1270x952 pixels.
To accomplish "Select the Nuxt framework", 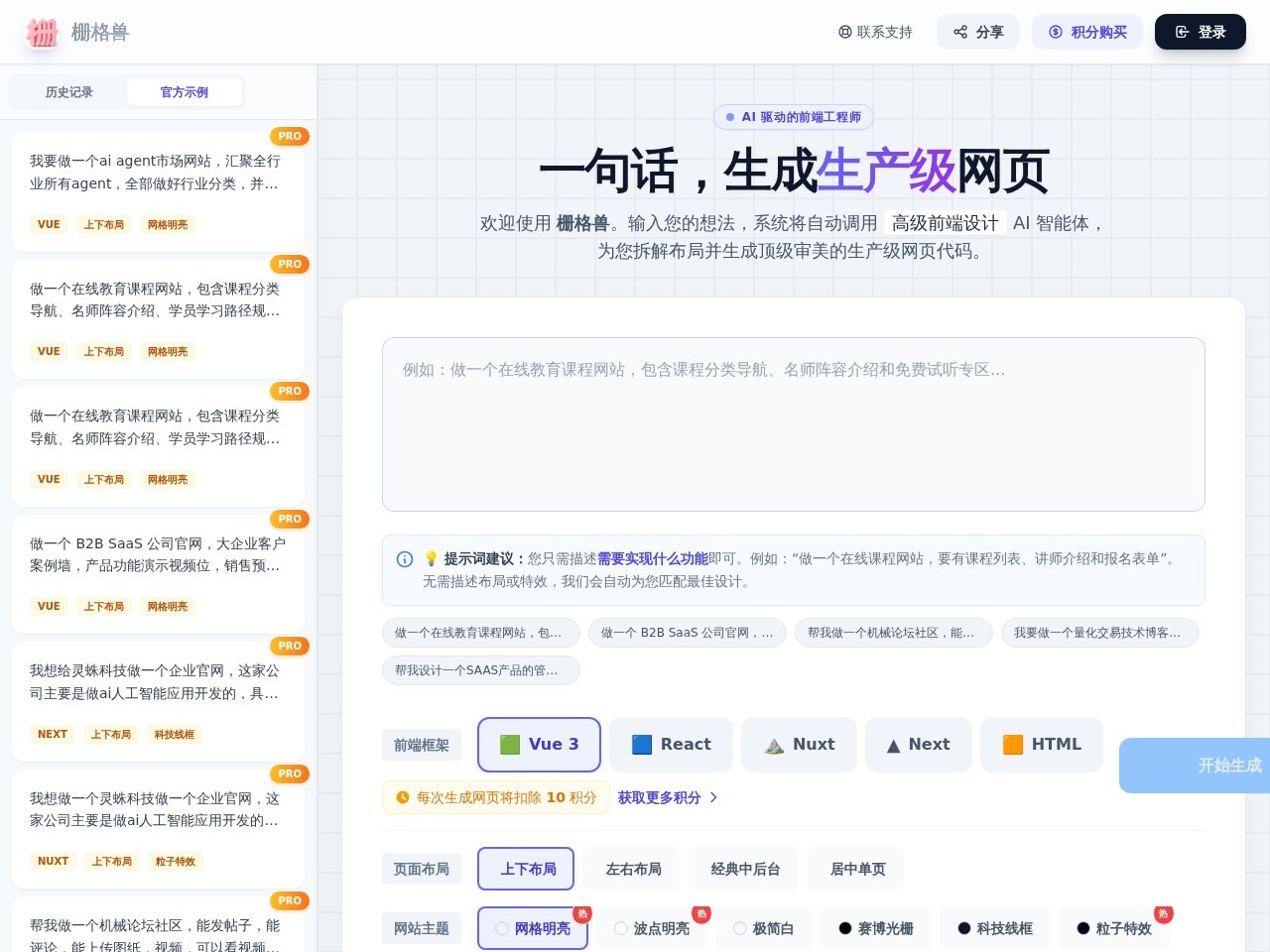I will (x=799, y=745).
